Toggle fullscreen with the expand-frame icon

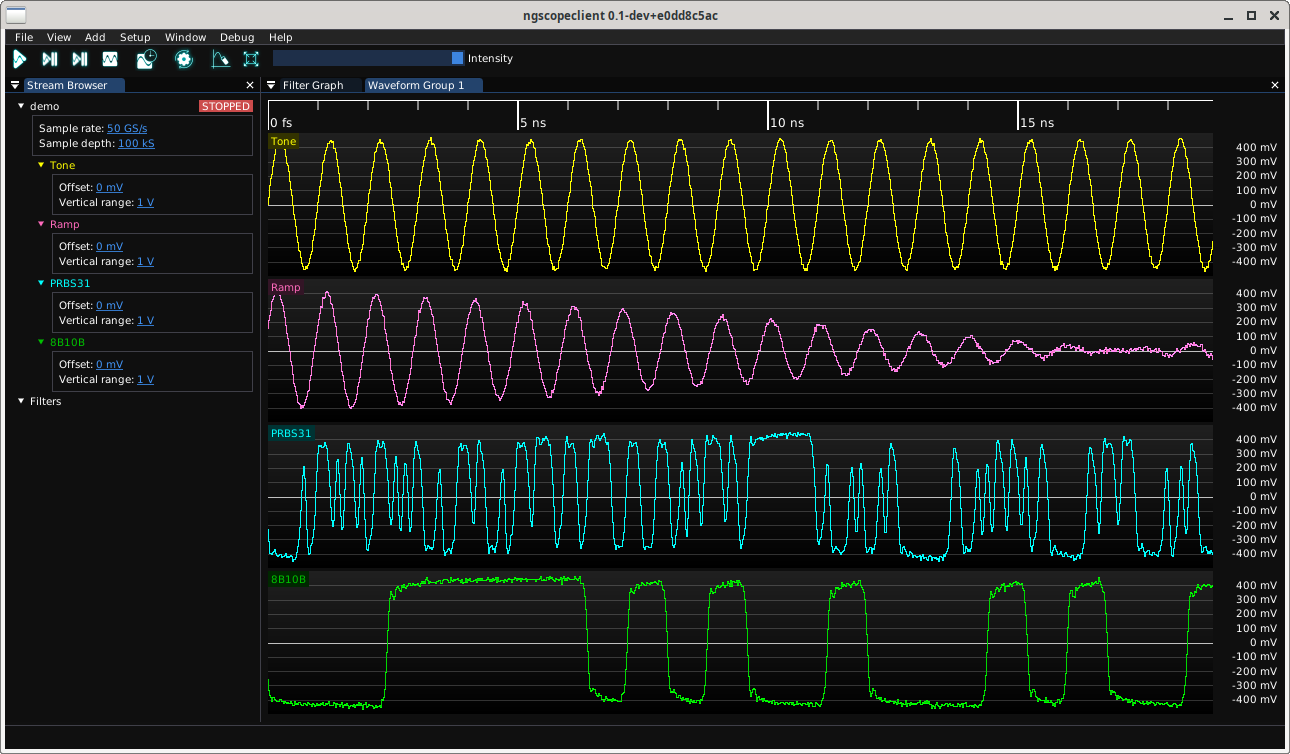[251, 59]
